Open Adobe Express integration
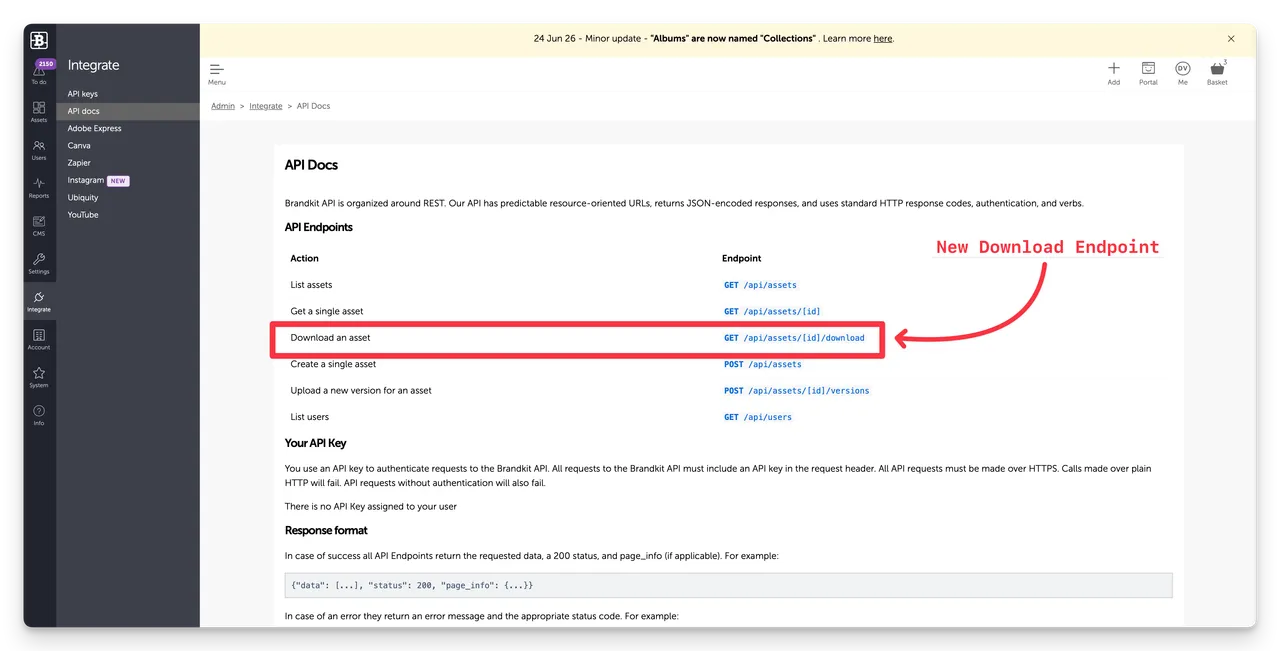This screenshot has height=651, width=1280. tap(95, 128)
